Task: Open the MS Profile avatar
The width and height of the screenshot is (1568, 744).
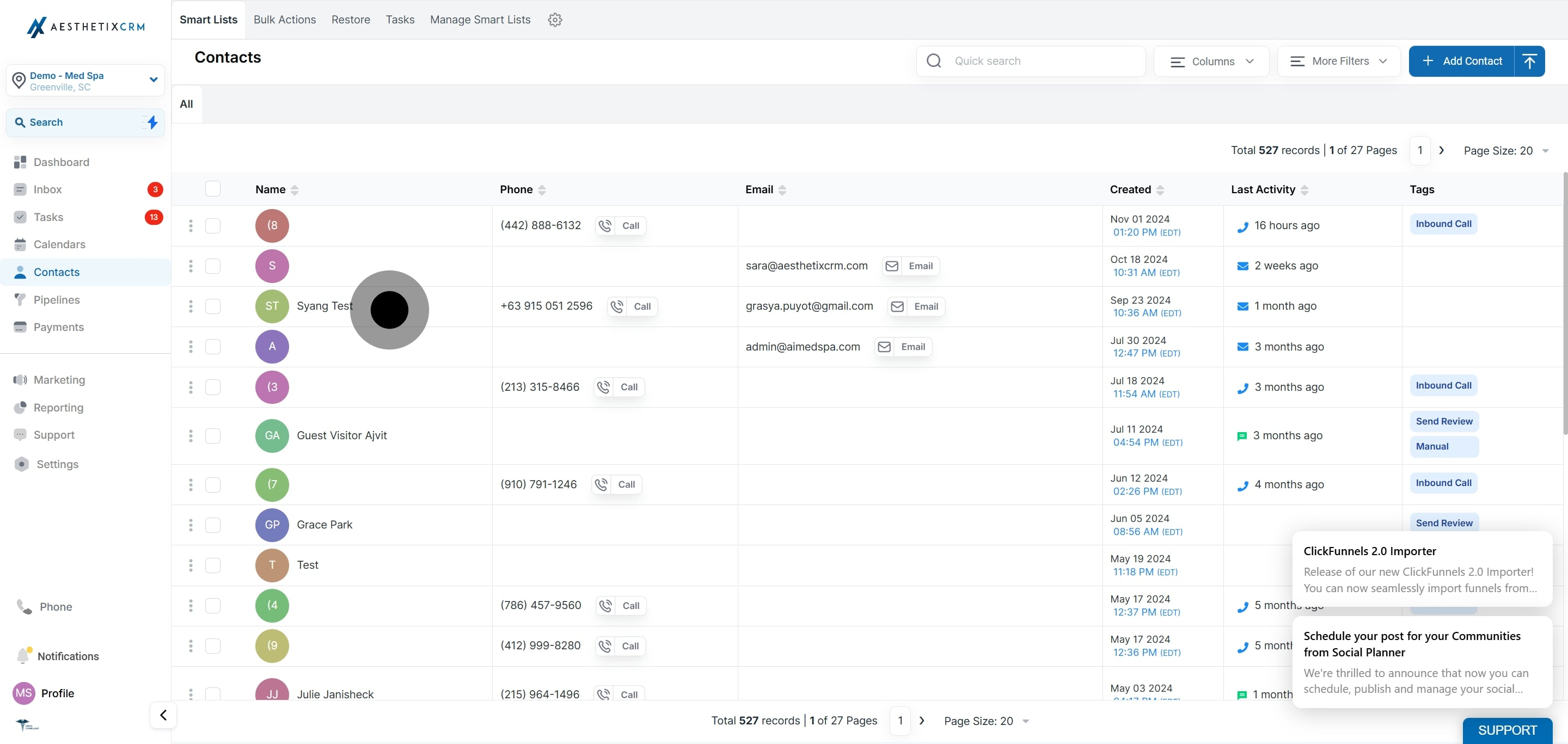Action: (24, 693)
